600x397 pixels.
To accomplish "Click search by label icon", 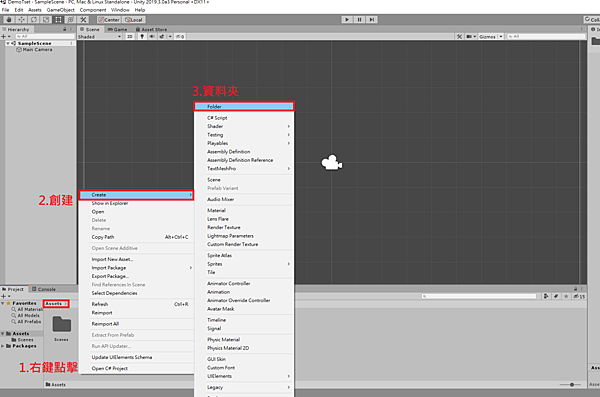I will click(556, 296).
